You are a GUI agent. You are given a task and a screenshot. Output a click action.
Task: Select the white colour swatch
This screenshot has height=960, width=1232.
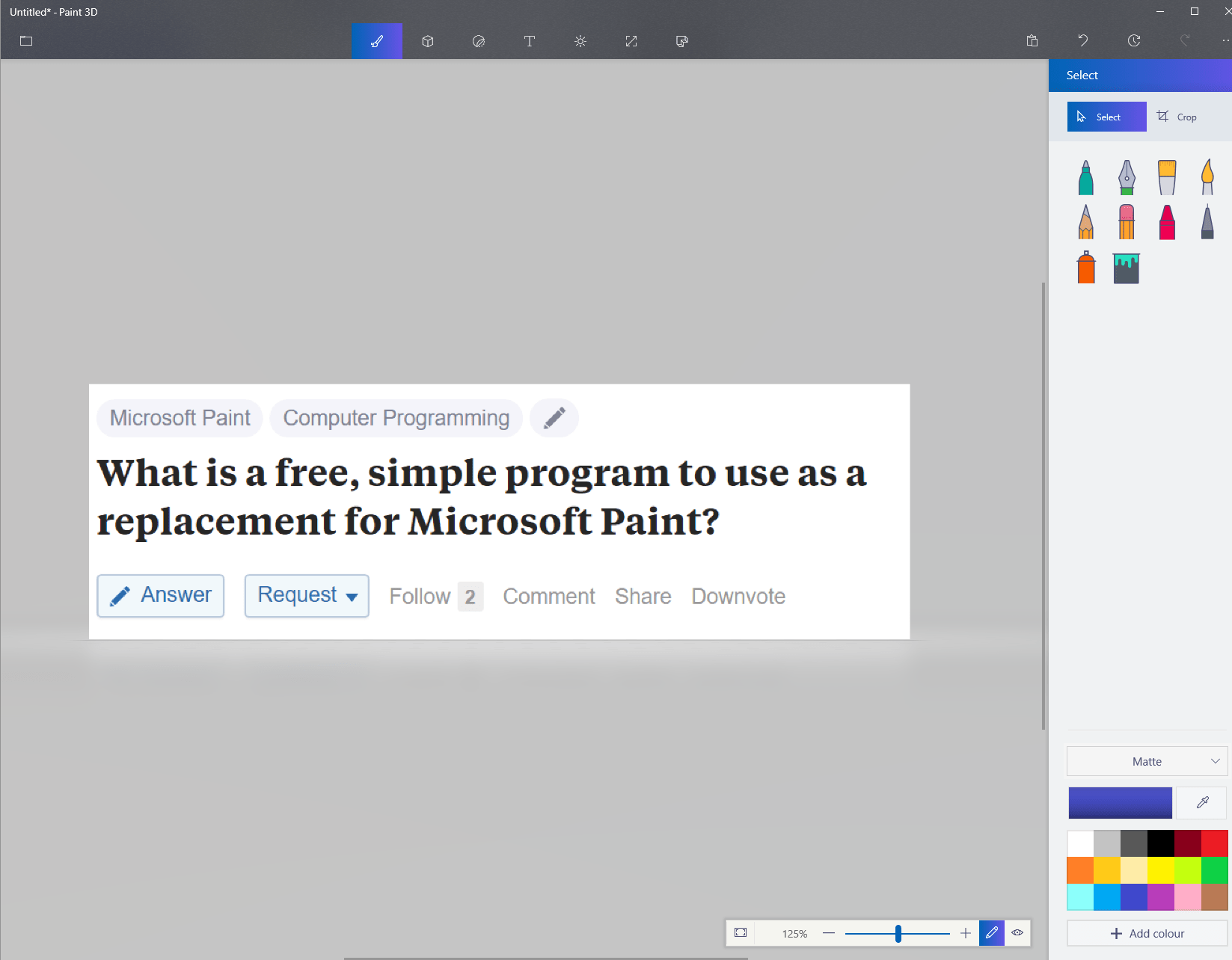[x=1080, y=843]
